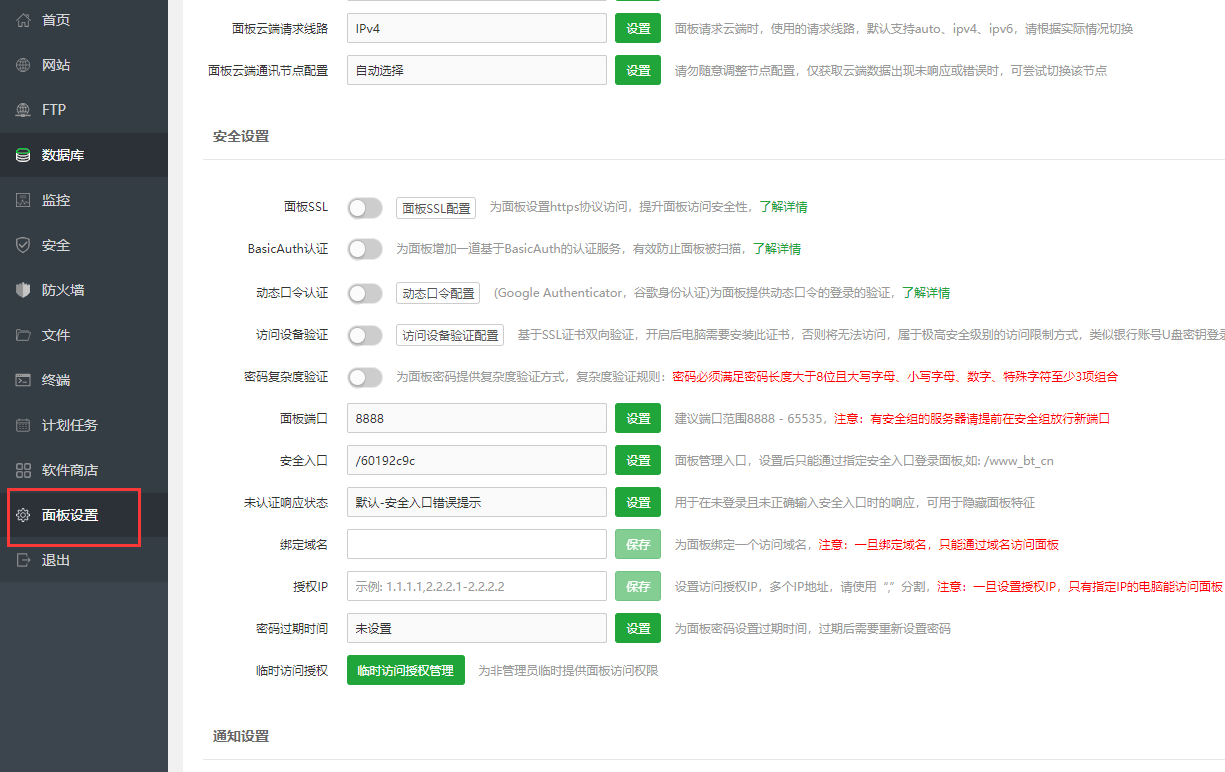Click the 面板云端请求线路 field showing IPv4
The image size is (1225, 772).
click(x=477, y=28)
